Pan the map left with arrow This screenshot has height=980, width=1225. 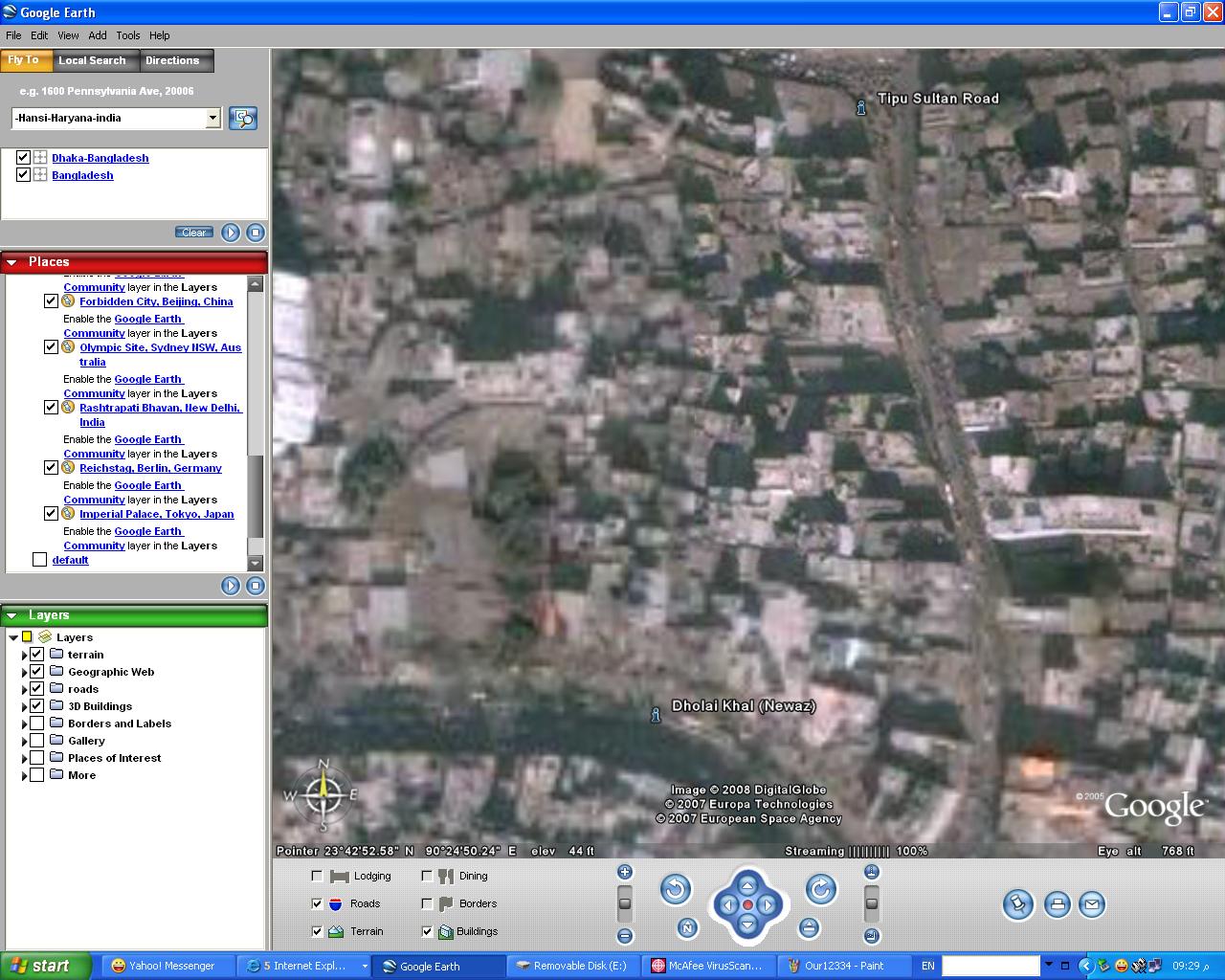pos(728,904)
